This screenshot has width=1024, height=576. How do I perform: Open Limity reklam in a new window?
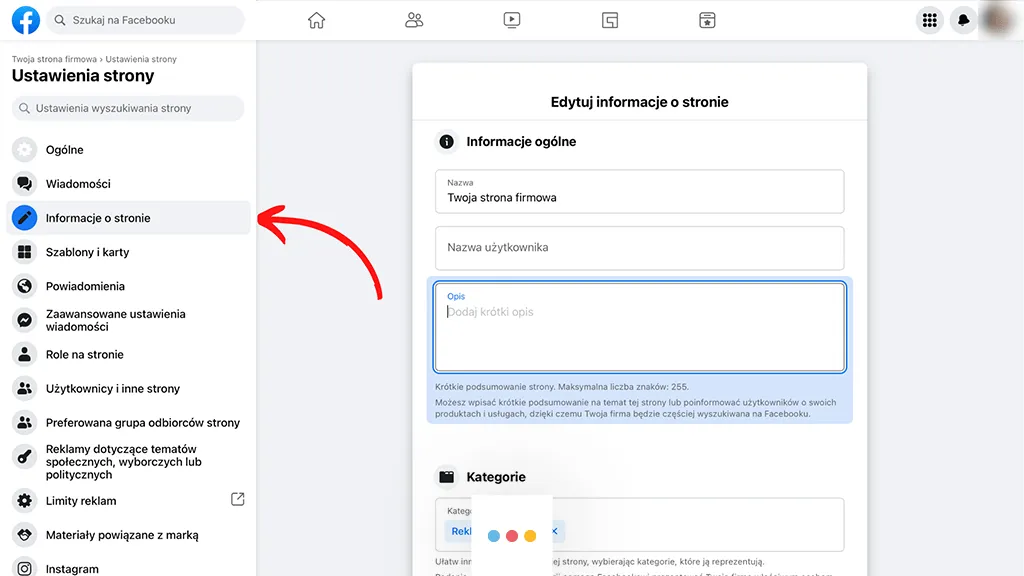(x=237, y=500)
